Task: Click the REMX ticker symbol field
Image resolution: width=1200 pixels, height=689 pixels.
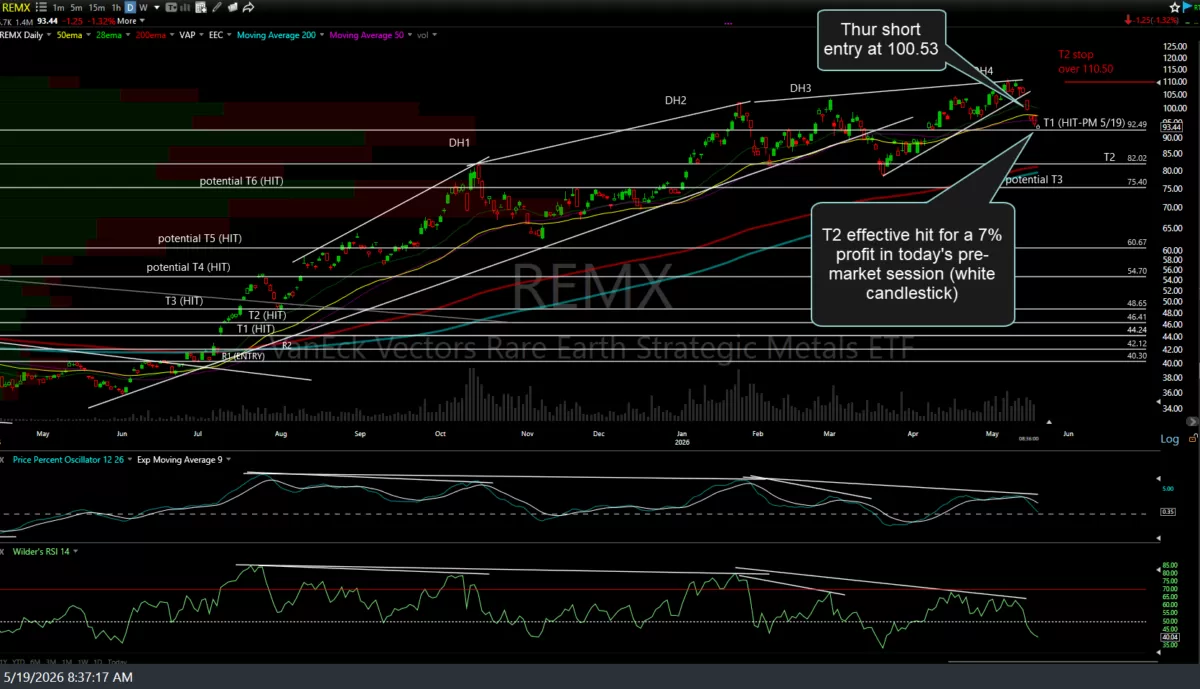Action: pyautogui.click(x=16, y=7)
